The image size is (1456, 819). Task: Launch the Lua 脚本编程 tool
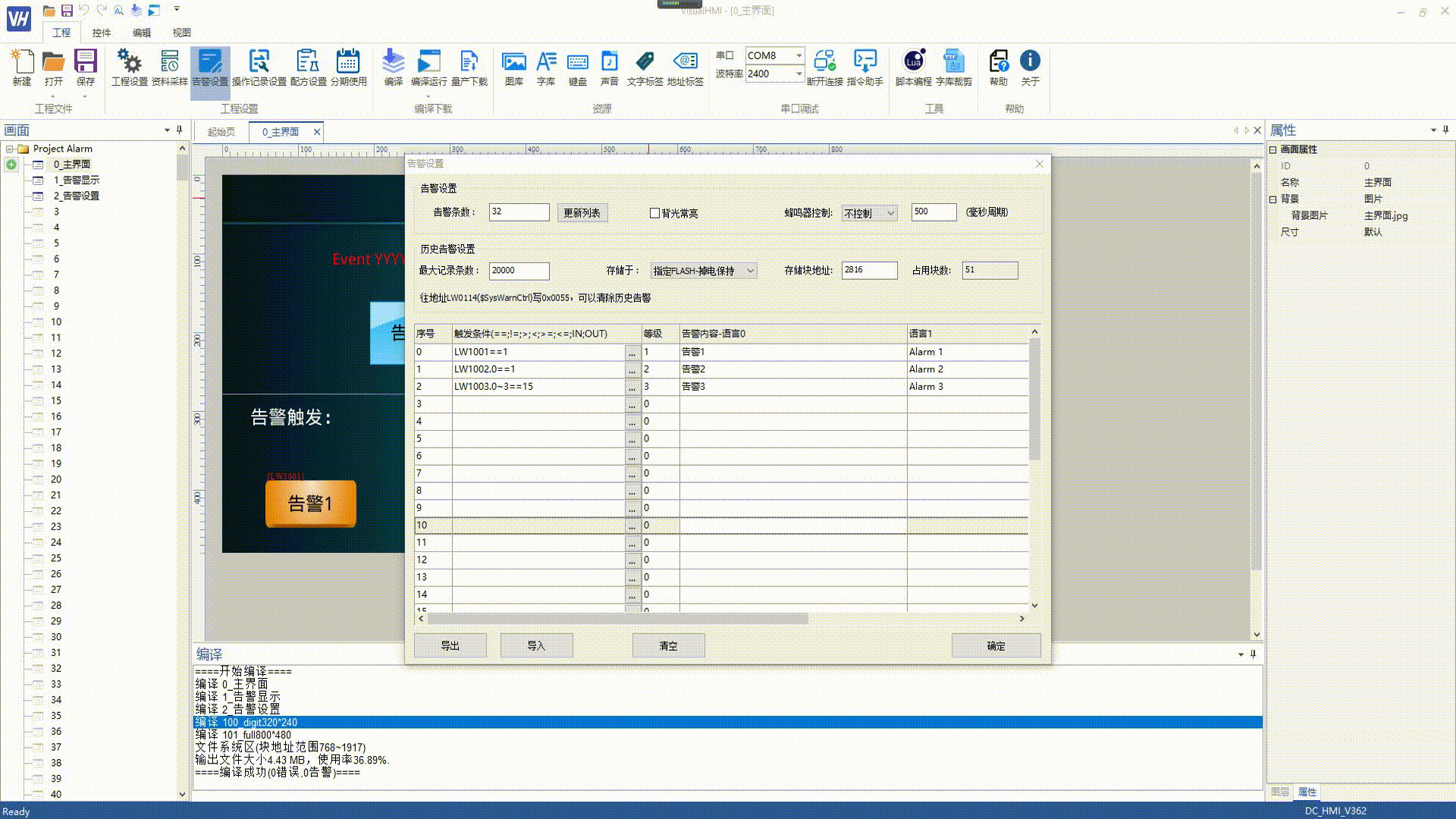pos(913,63)
